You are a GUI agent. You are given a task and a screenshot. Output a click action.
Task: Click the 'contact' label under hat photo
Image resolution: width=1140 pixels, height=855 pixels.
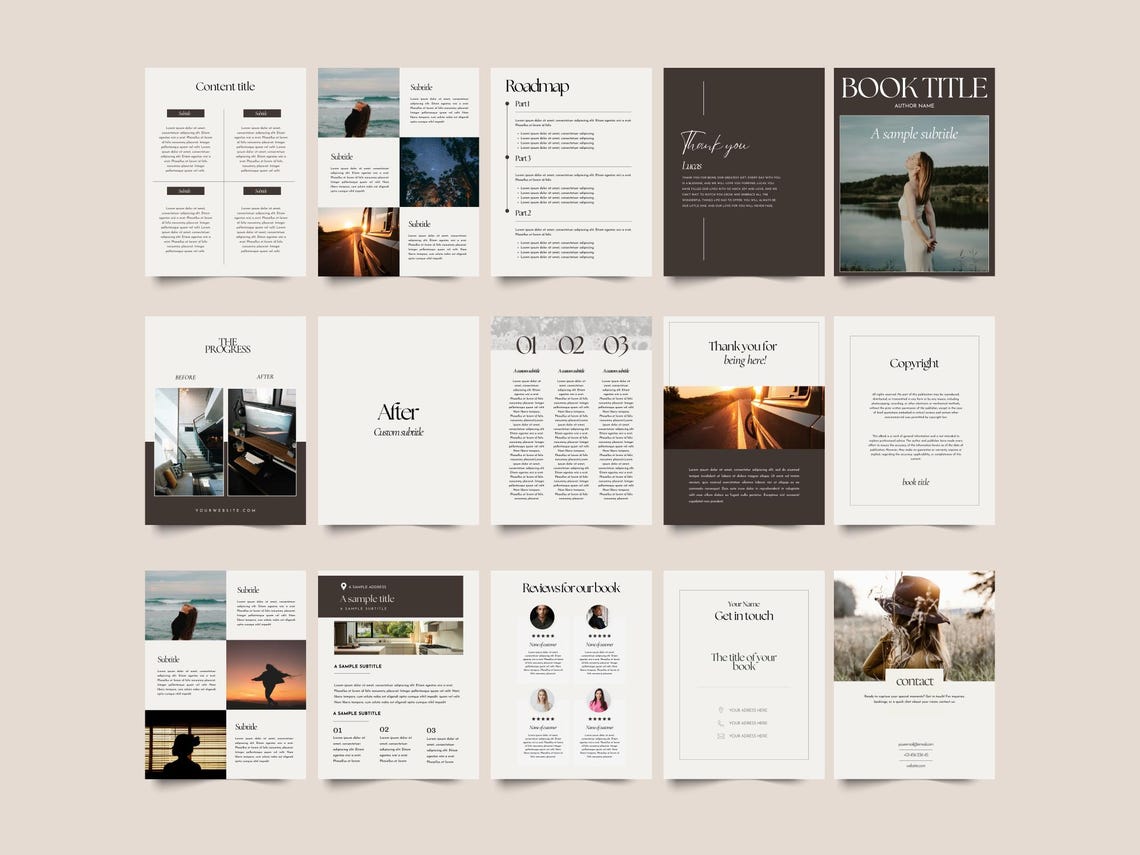click(x=915, y=681)
